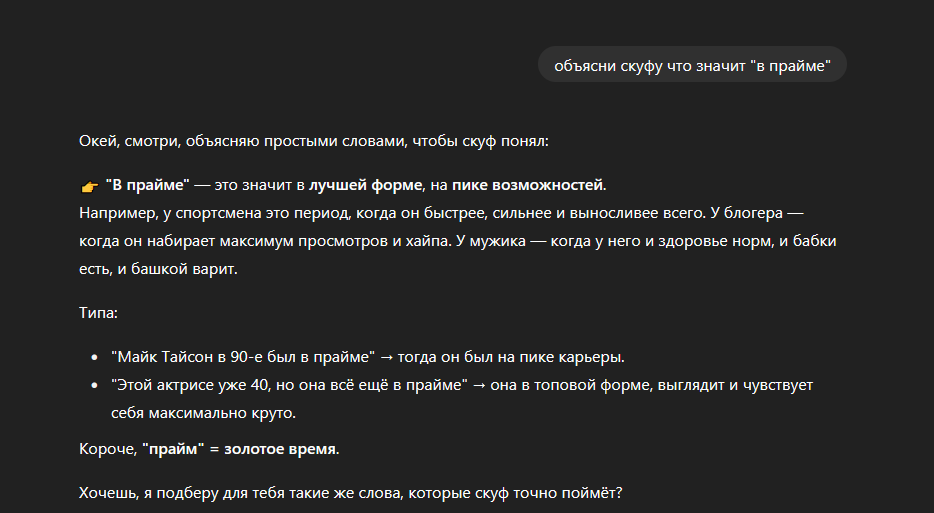Image resolution: width=934 pixels, height=513 pixels.
Task: Click the bold phrase "пике возможностей"
Action: (x=528, y=185)
